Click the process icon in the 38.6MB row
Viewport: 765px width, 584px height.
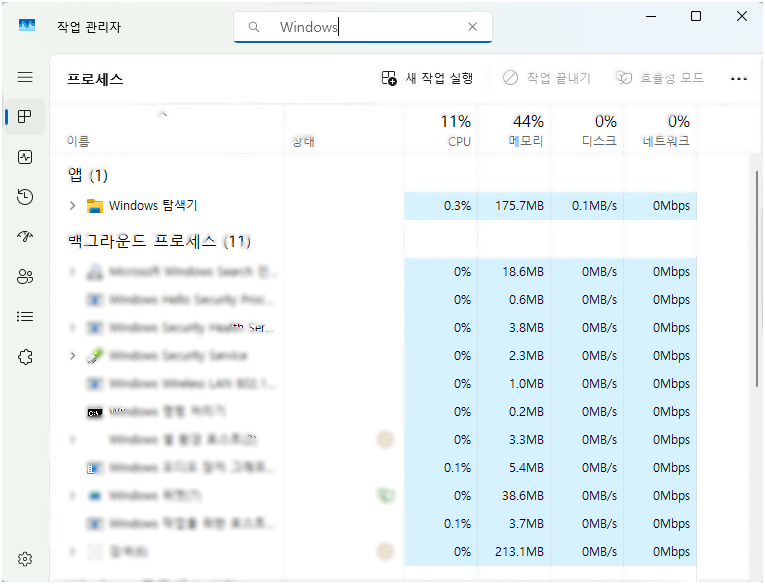pos(95,496)
